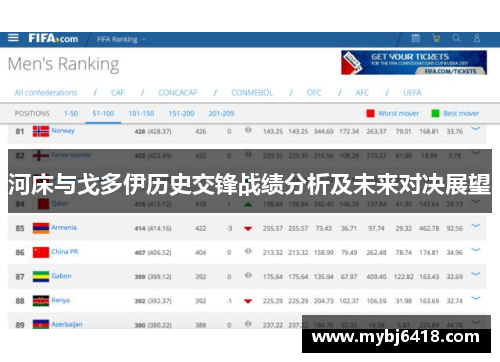500x362 pixels.
Task: Select the OFC confederation filter
Action: pyautogui.click(x=314, y=93)
